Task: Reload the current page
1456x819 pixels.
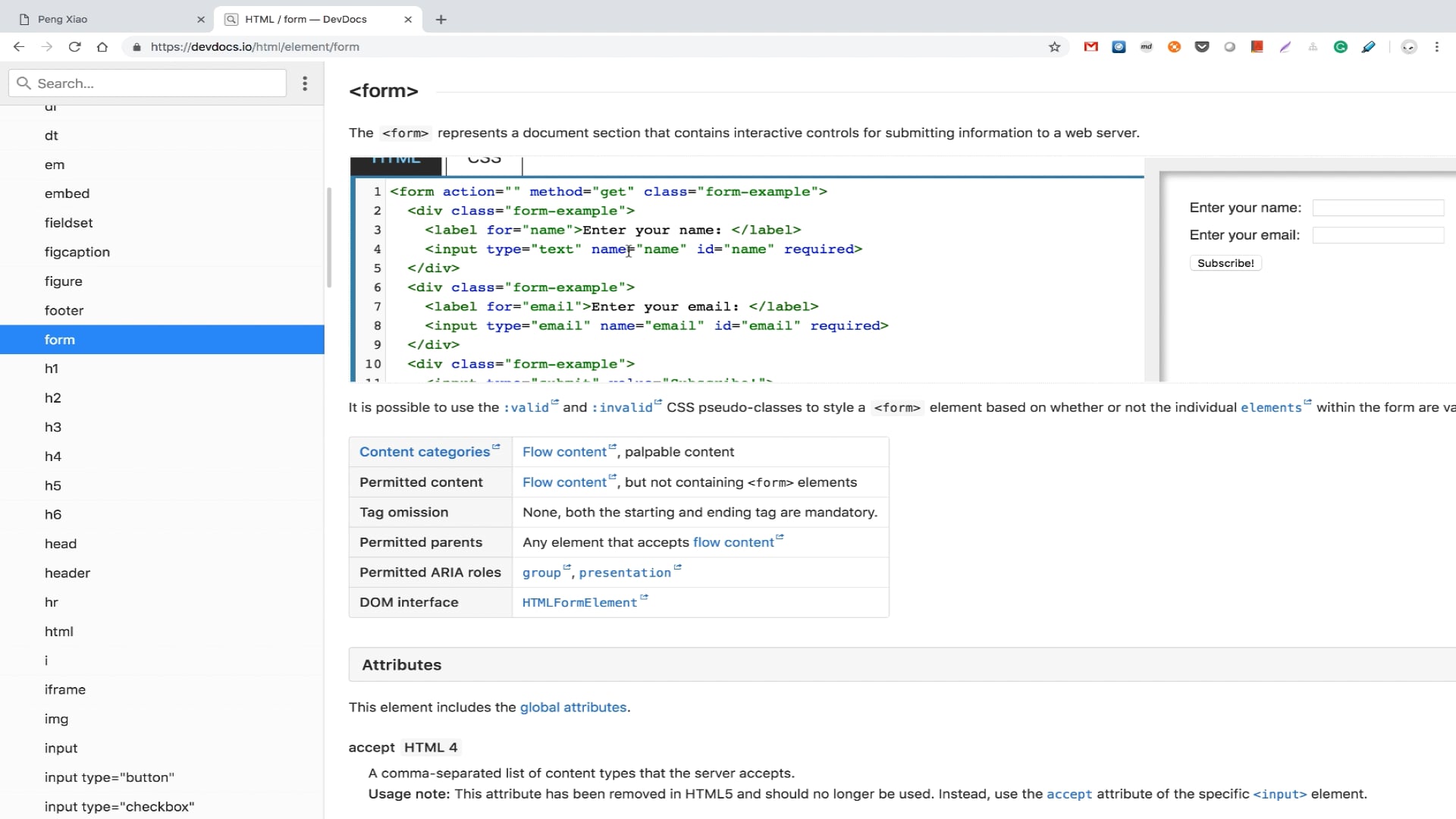Action: pyautogui.click(x=74, y=47)
